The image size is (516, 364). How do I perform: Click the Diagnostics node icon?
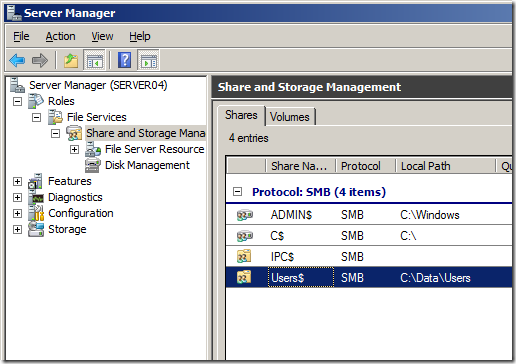point(36,197)
